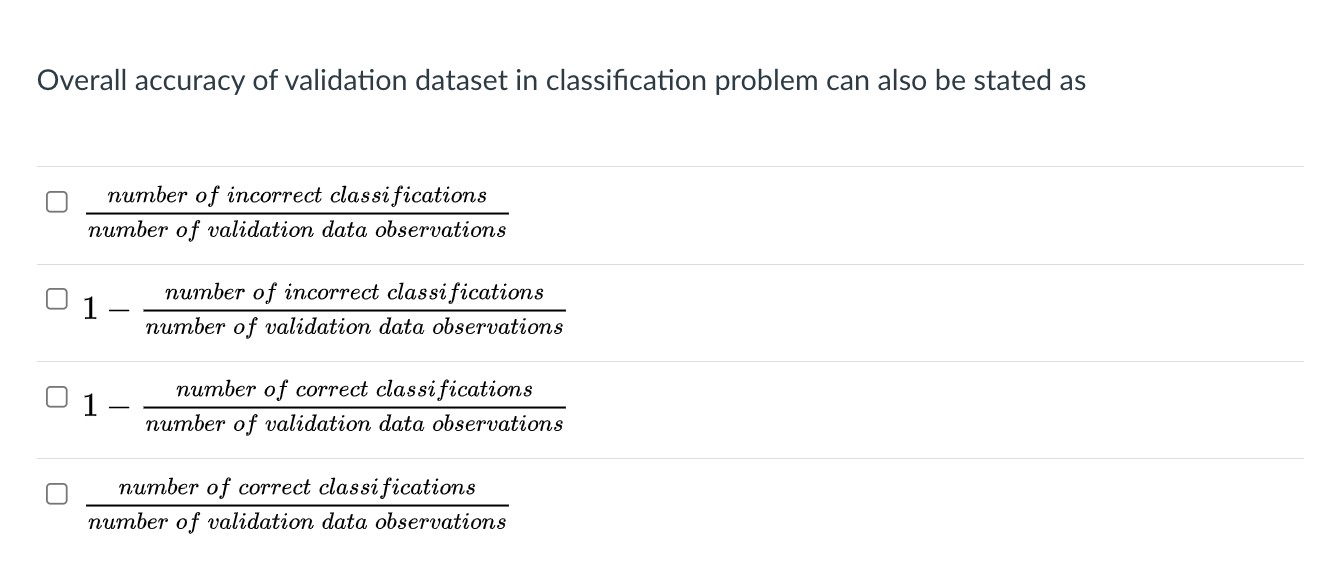Check the fourth answer option checkbox
Image resolution: width=1338 pixels, height=588 pixels.
[56, 492]
